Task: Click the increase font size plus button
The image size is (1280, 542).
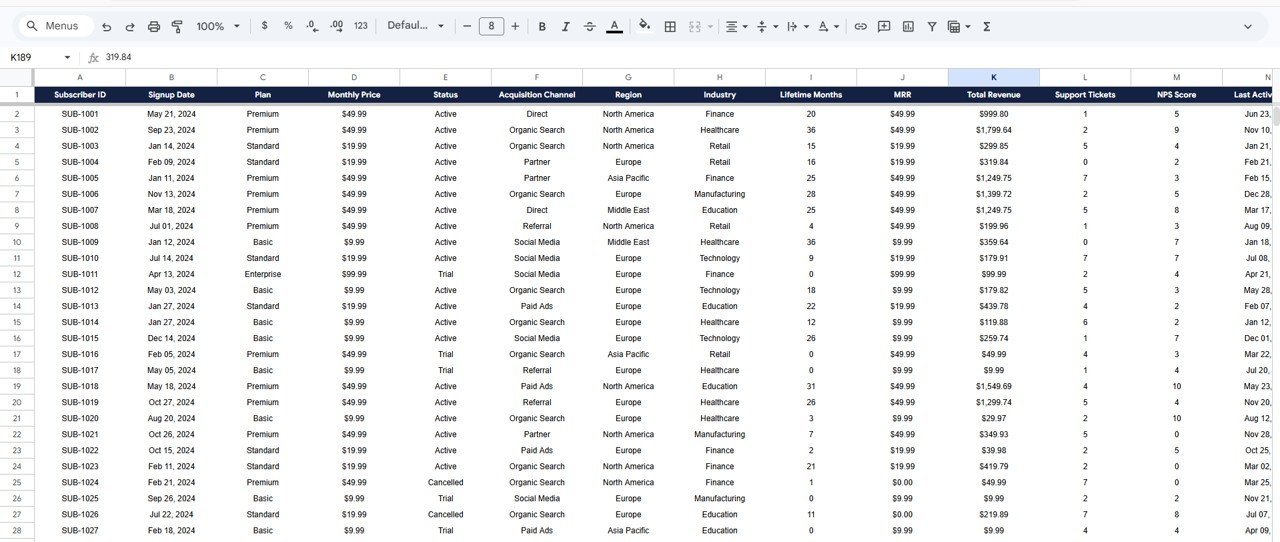Action: (x=515, y=26)
